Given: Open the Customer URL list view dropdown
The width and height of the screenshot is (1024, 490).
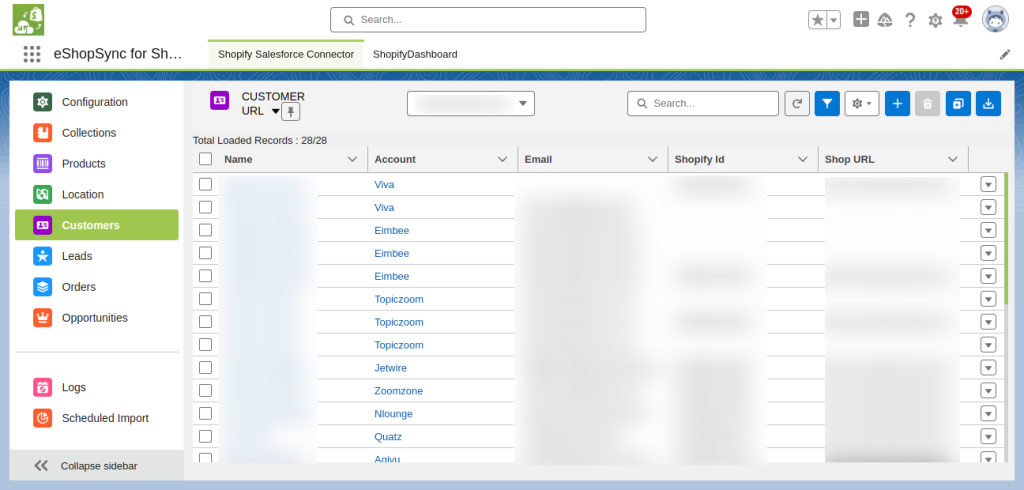Looking at the screenshot, I should coord(276,111).
